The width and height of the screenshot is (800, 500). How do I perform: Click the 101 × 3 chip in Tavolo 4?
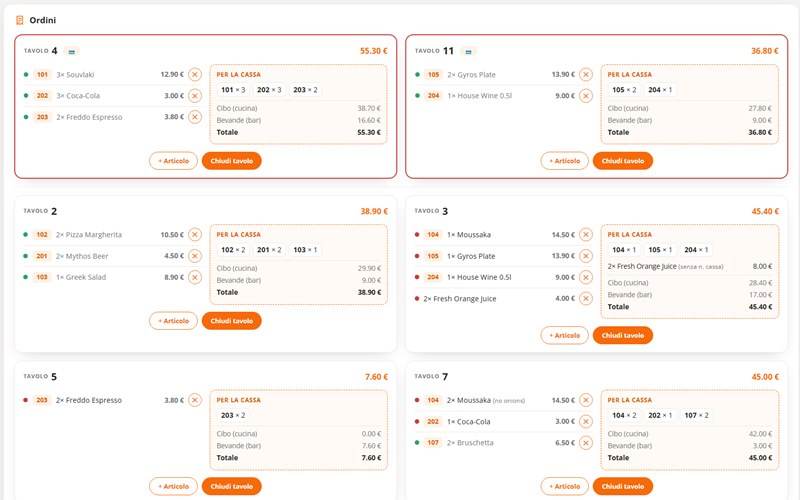pyautogui.click(x=233, y=90)
